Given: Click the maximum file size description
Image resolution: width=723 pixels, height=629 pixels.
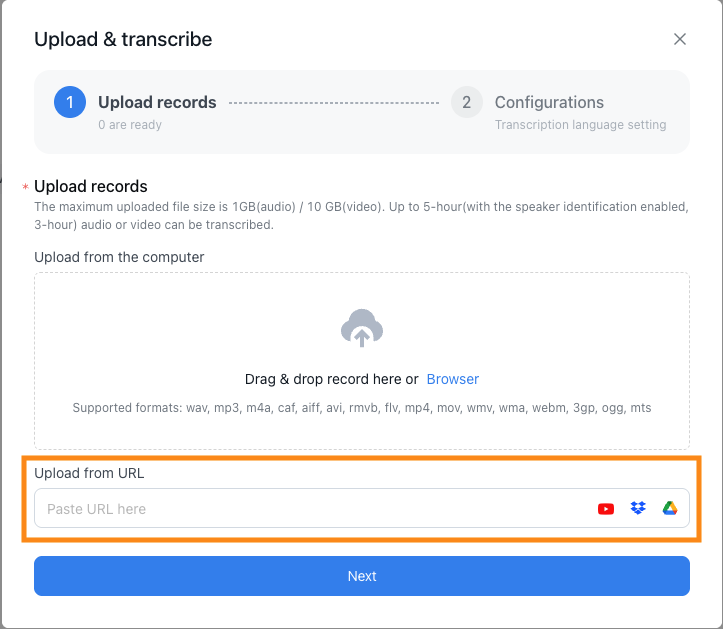Looking at the screenshot, I should pyautogui.click(x=362, y=216).
